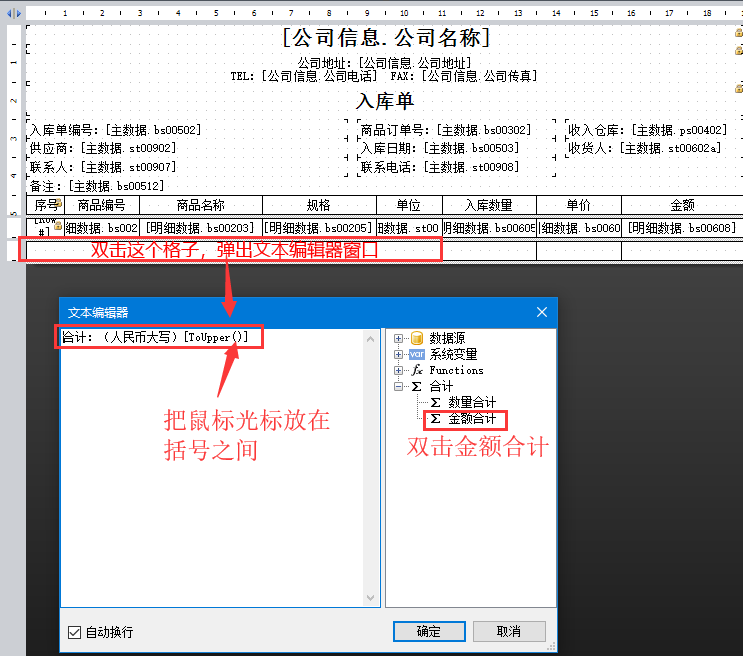743x656 pixels.
Task: Click the text editor scrollbar down arrow
Action: click(x=371, y=597)
